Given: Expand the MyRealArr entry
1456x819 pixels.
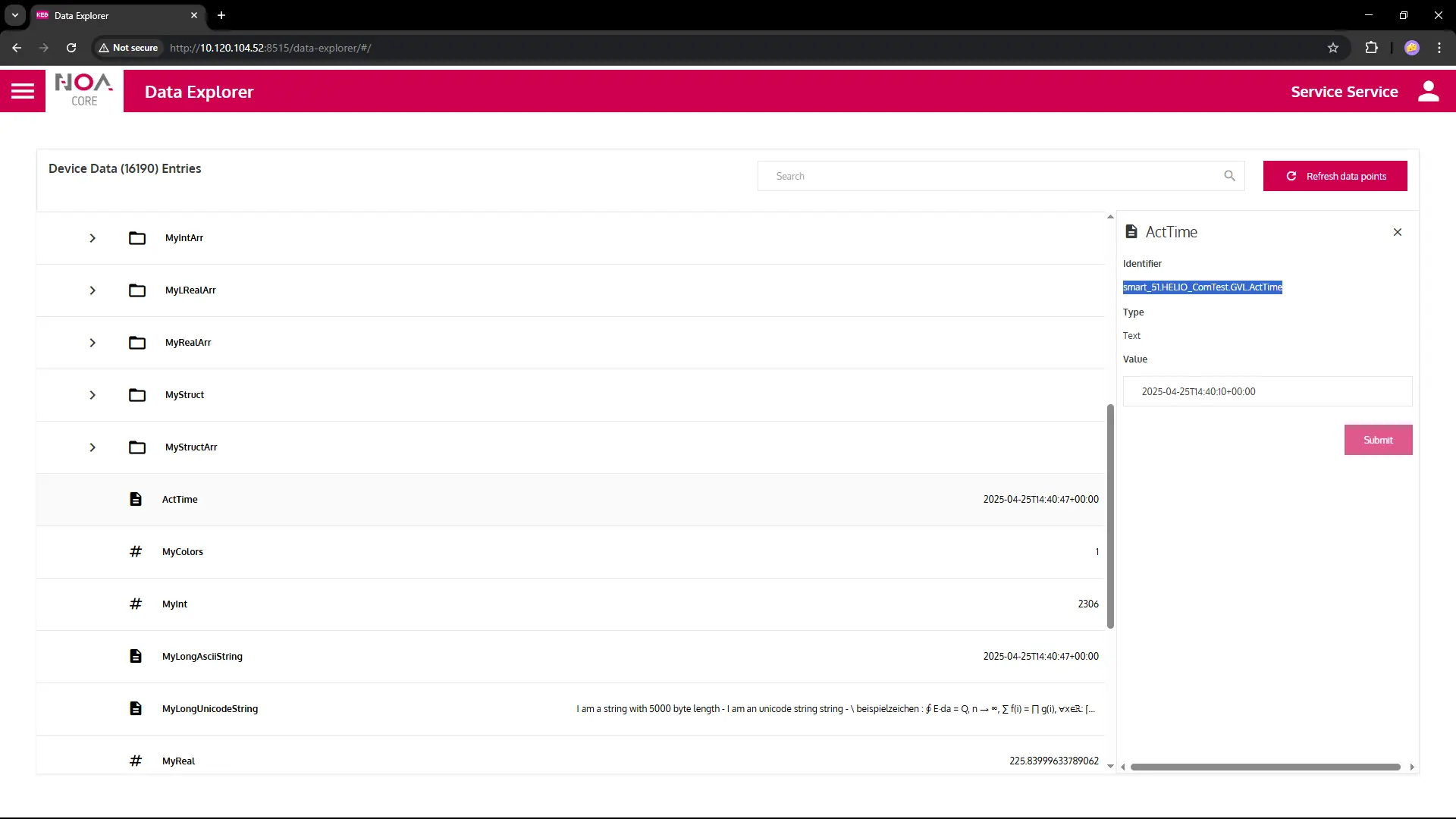Looking at the screenshot, I should pyautogui.click(x=93, y=343).
